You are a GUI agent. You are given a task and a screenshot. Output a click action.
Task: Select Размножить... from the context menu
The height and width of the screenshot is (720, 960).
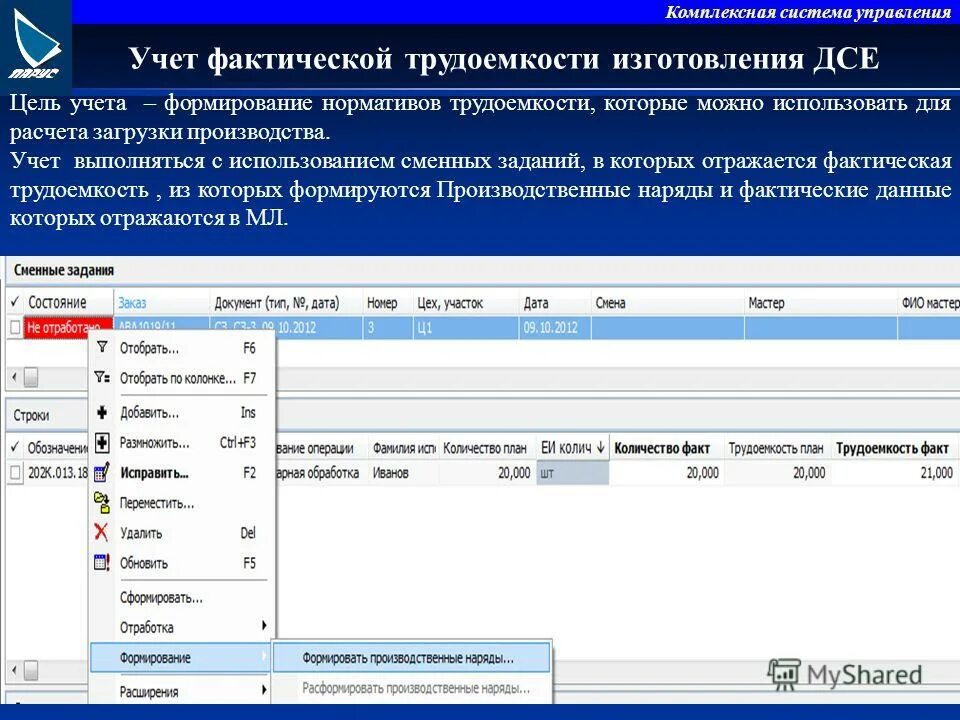183,443
